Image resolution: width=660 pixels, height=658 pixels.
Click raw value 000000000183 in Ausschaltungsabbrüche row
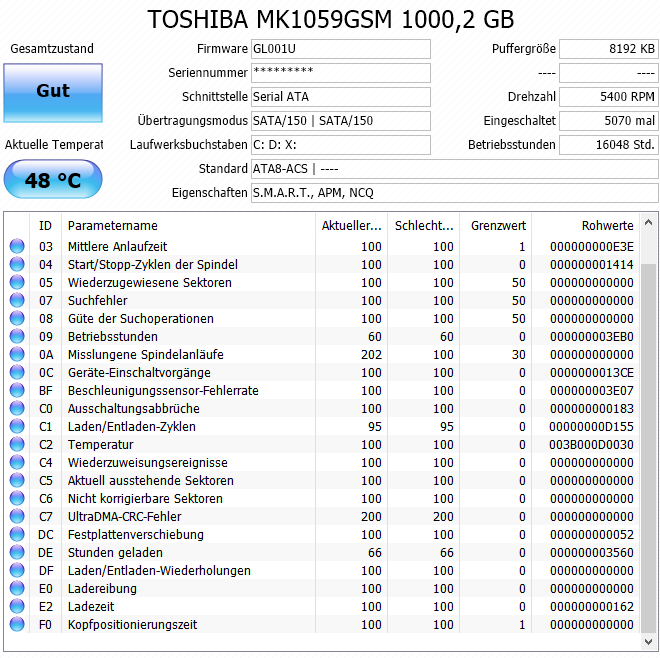pos(591,409)
